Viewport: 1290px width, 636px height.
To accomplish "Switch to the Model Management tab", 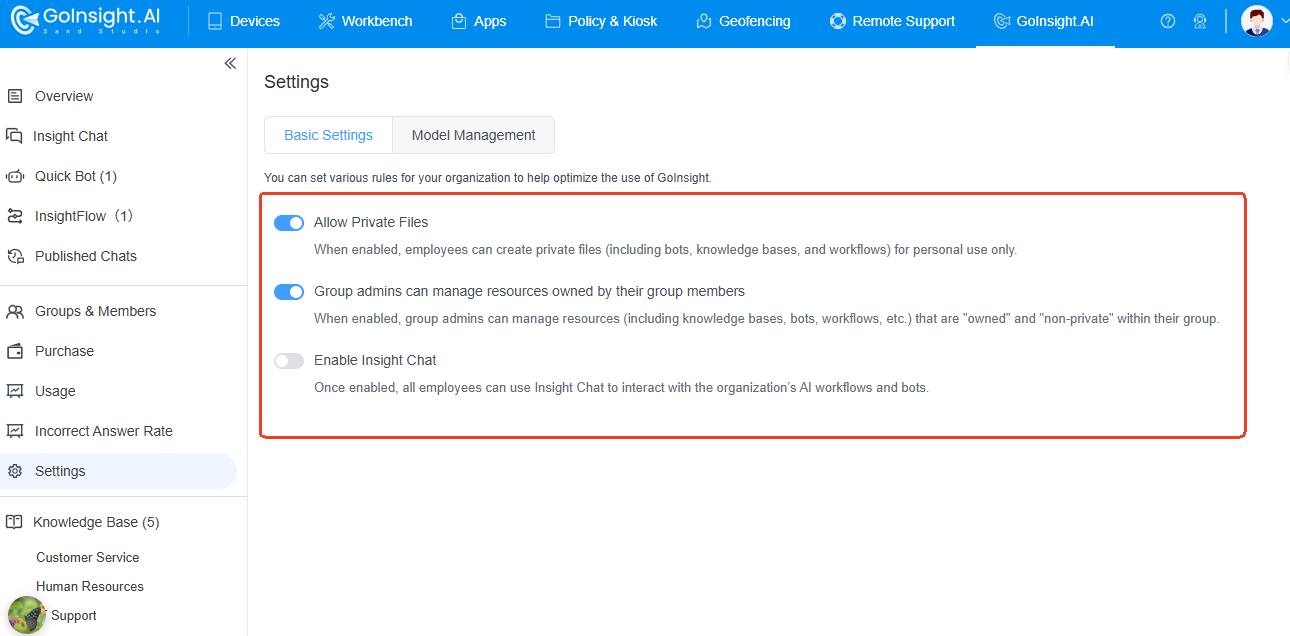I will (x=473, y=135).
